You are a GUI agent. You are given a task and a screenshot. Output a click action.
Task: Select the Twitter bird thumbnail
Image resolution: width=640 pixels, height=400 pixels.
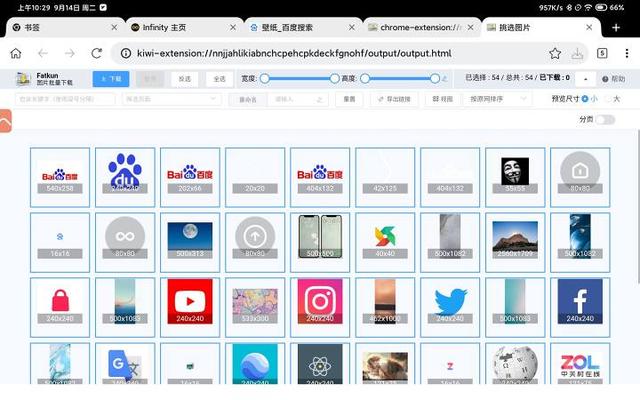[x=450, y=307]
